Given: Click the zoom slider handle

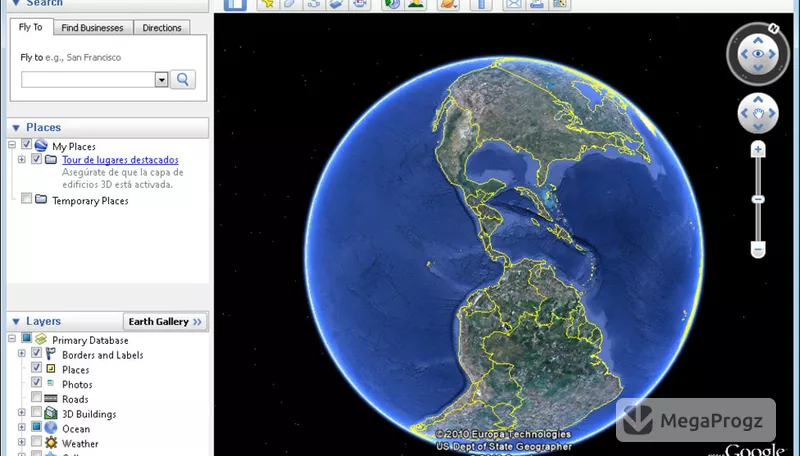Looking at the screenshot, I should (758, 199).
